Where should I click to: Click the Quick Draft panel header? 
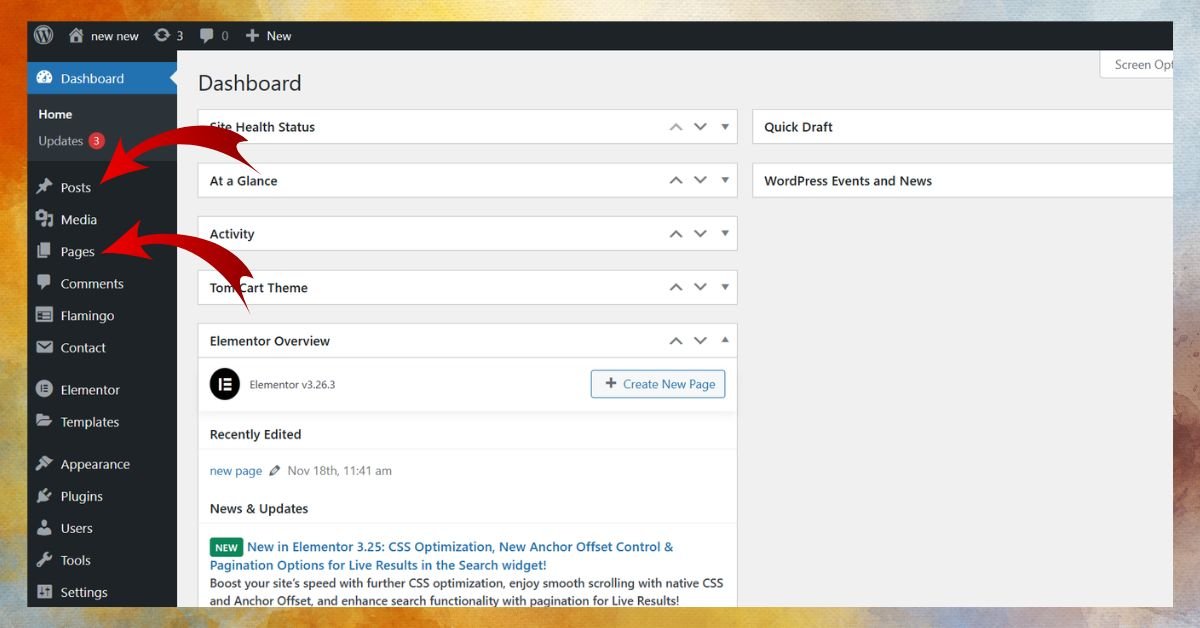click(x=962, y=127)
